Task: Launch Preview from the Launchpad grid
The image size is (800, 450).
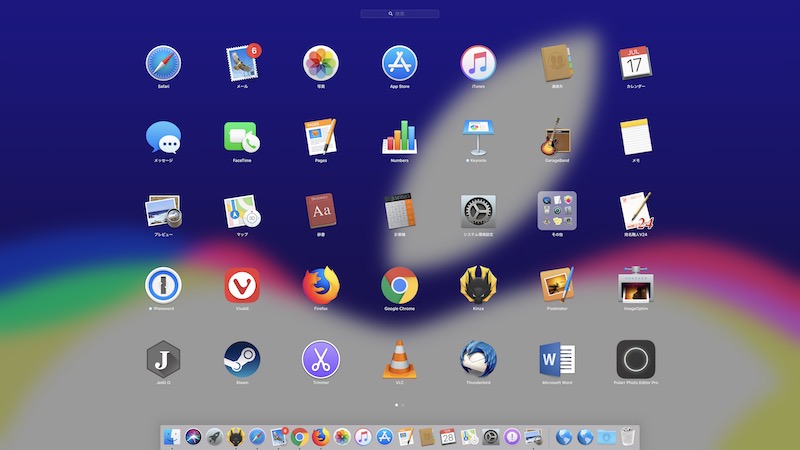Action: pos(163,211)
